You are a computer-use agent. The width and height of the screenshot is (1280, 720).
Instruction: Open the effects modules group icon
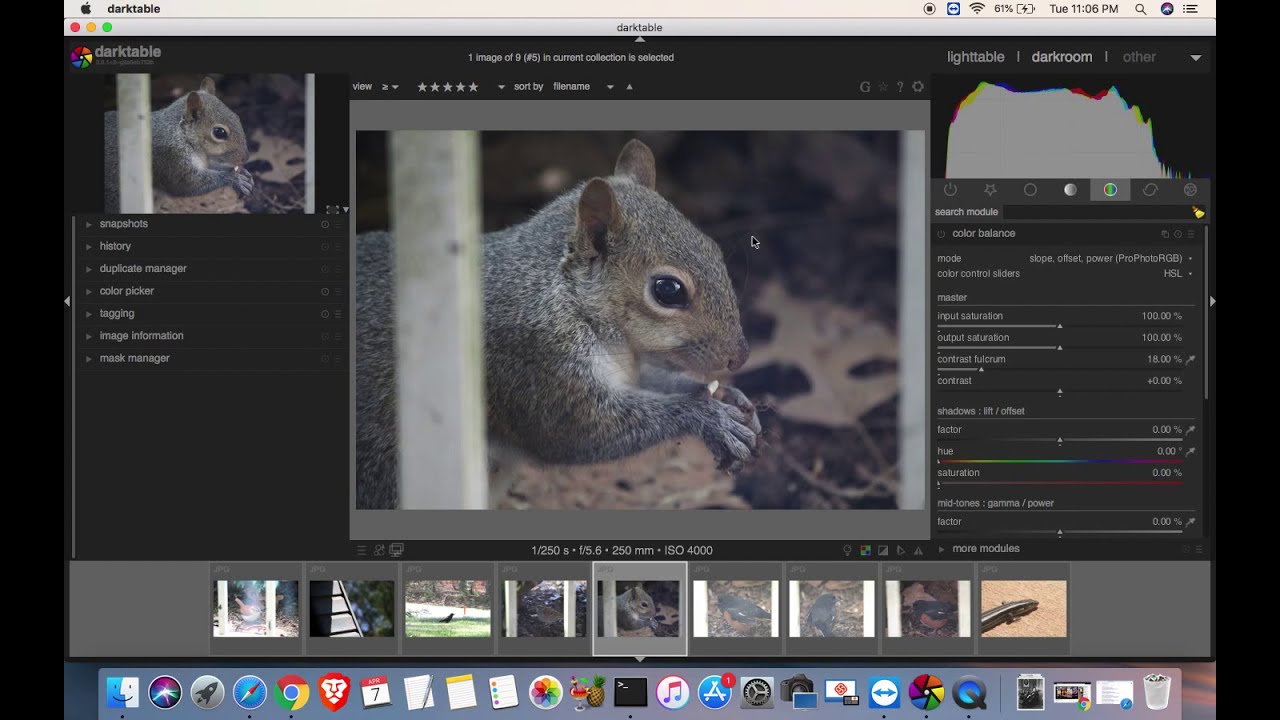click(1190, 190)
